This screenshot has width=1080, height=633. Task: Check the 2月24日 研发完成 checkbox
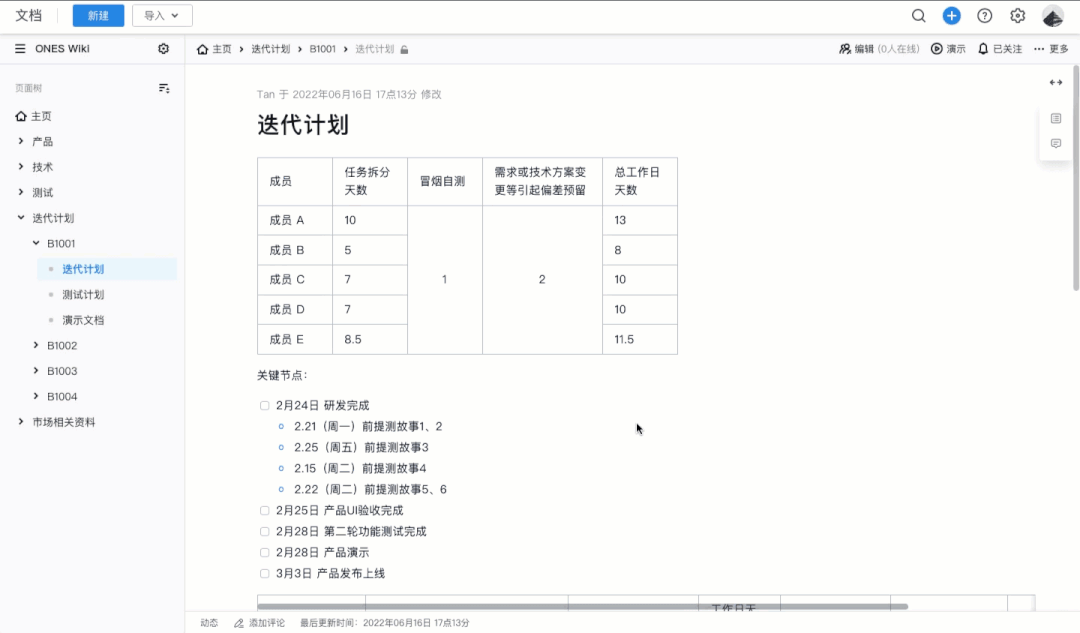(265, 405)
